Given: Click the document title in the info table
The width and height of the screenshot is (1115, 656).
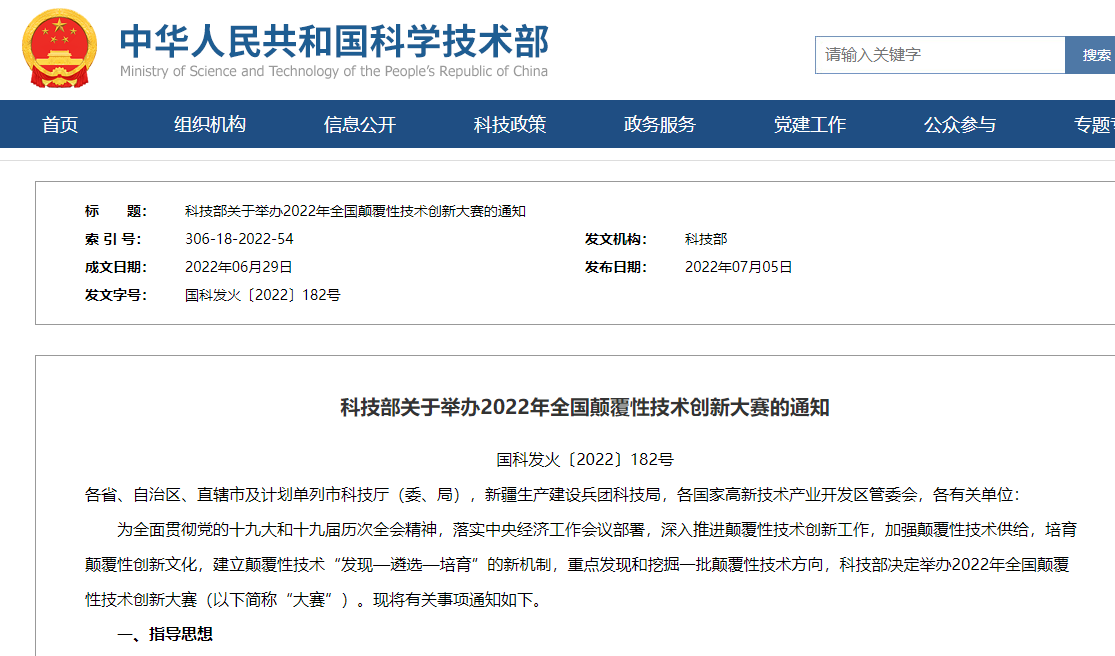Looking at the screenshot, I should 355,211.
